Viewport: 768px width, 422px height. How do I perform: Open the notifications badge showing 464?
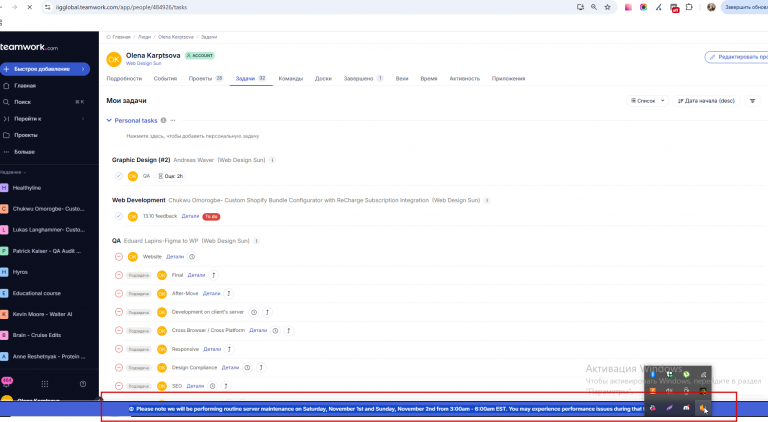coord(7,381)
